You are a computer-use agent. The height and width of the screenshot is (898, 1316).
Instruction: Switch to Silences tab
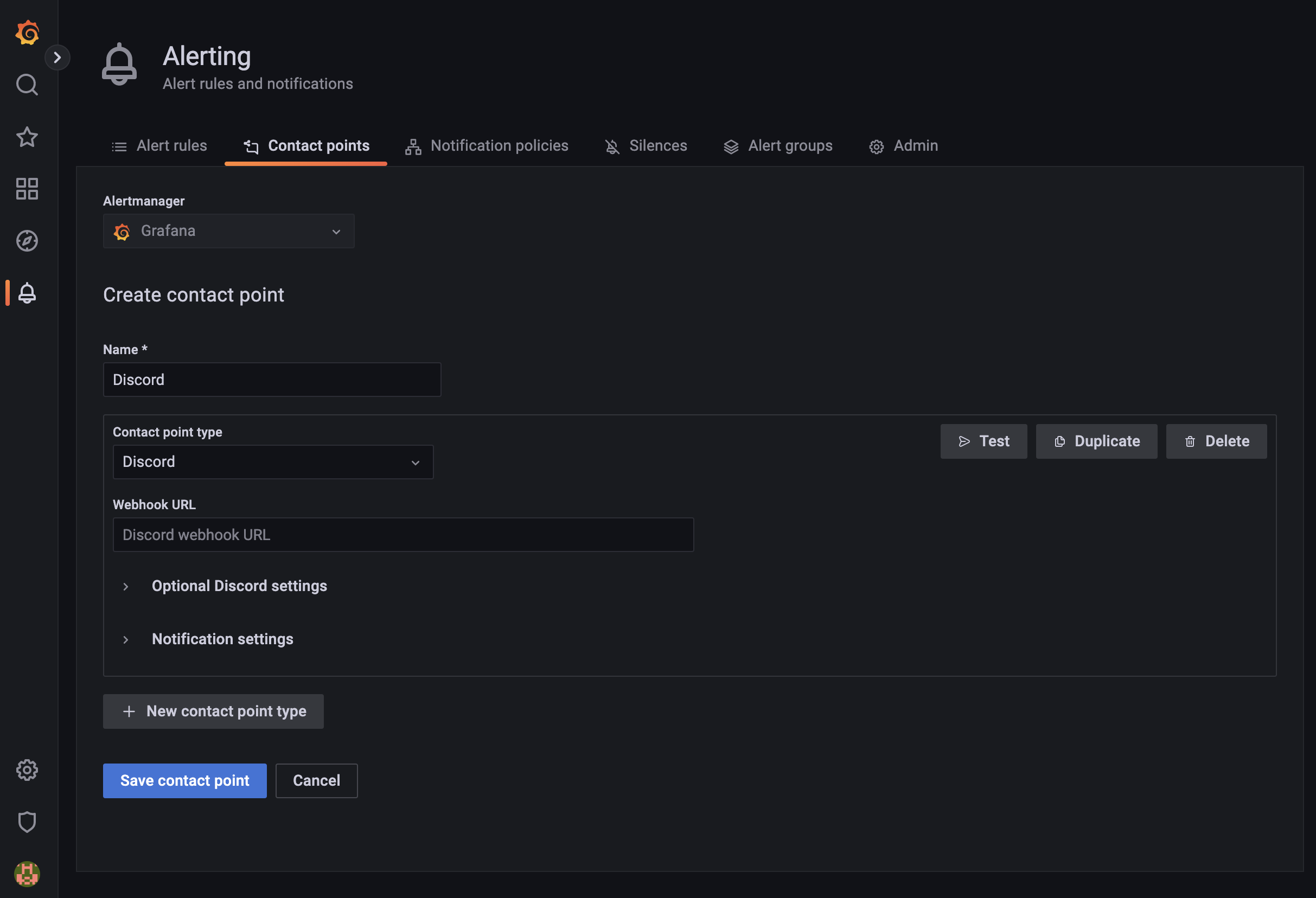click(646, 146)
